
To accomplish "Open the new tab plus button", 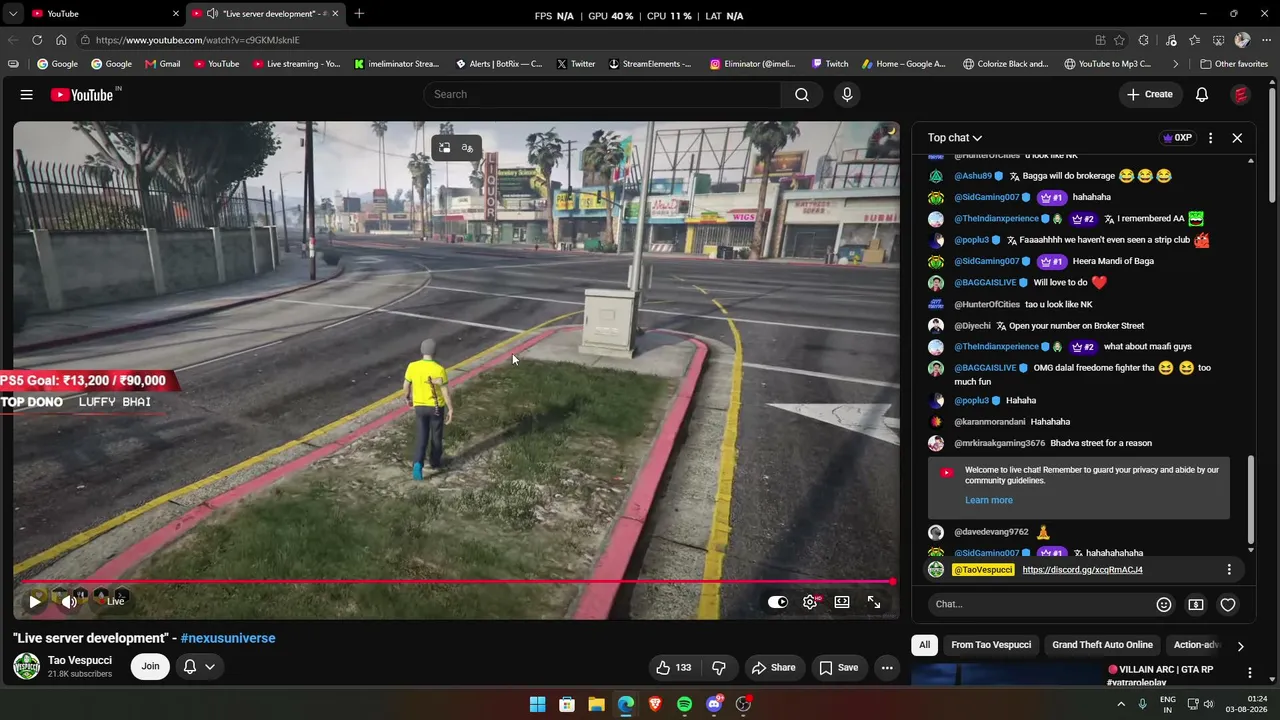I will point(359,14).
